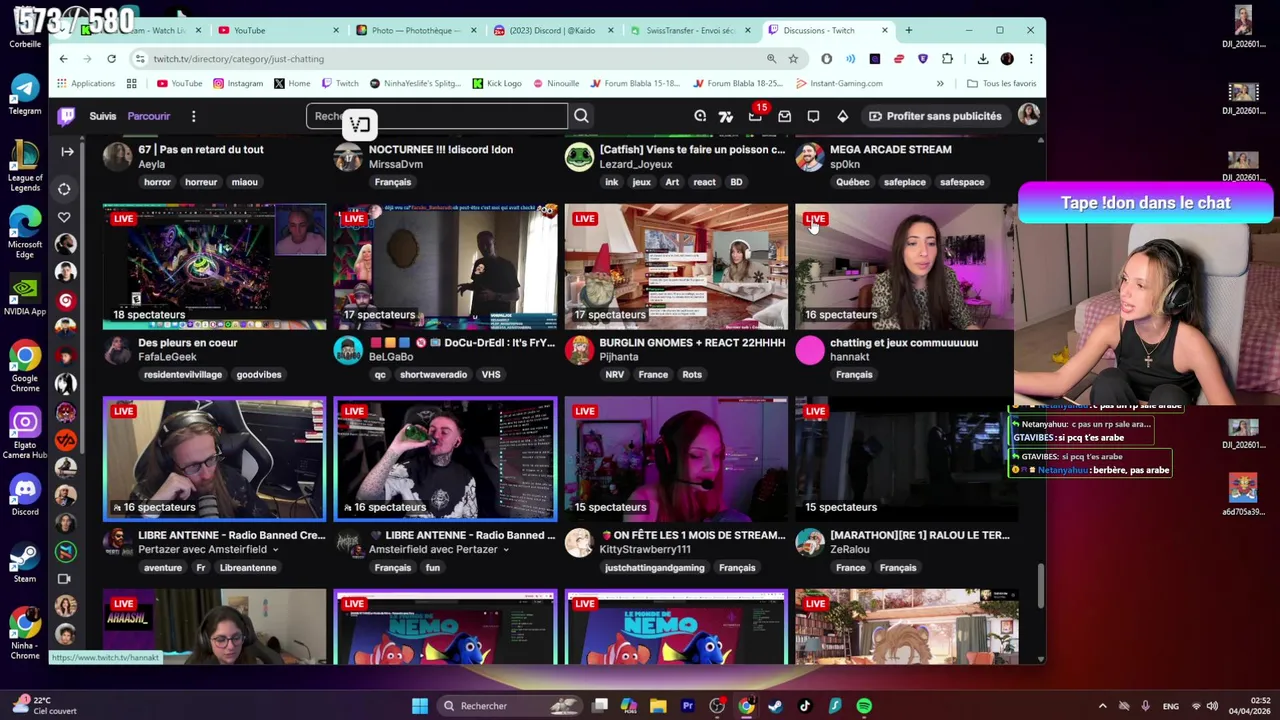Expand co-stream dropdown next to Amsteirfield avec Pertazer
The image size is (1280, 720).
click(506, 550)
